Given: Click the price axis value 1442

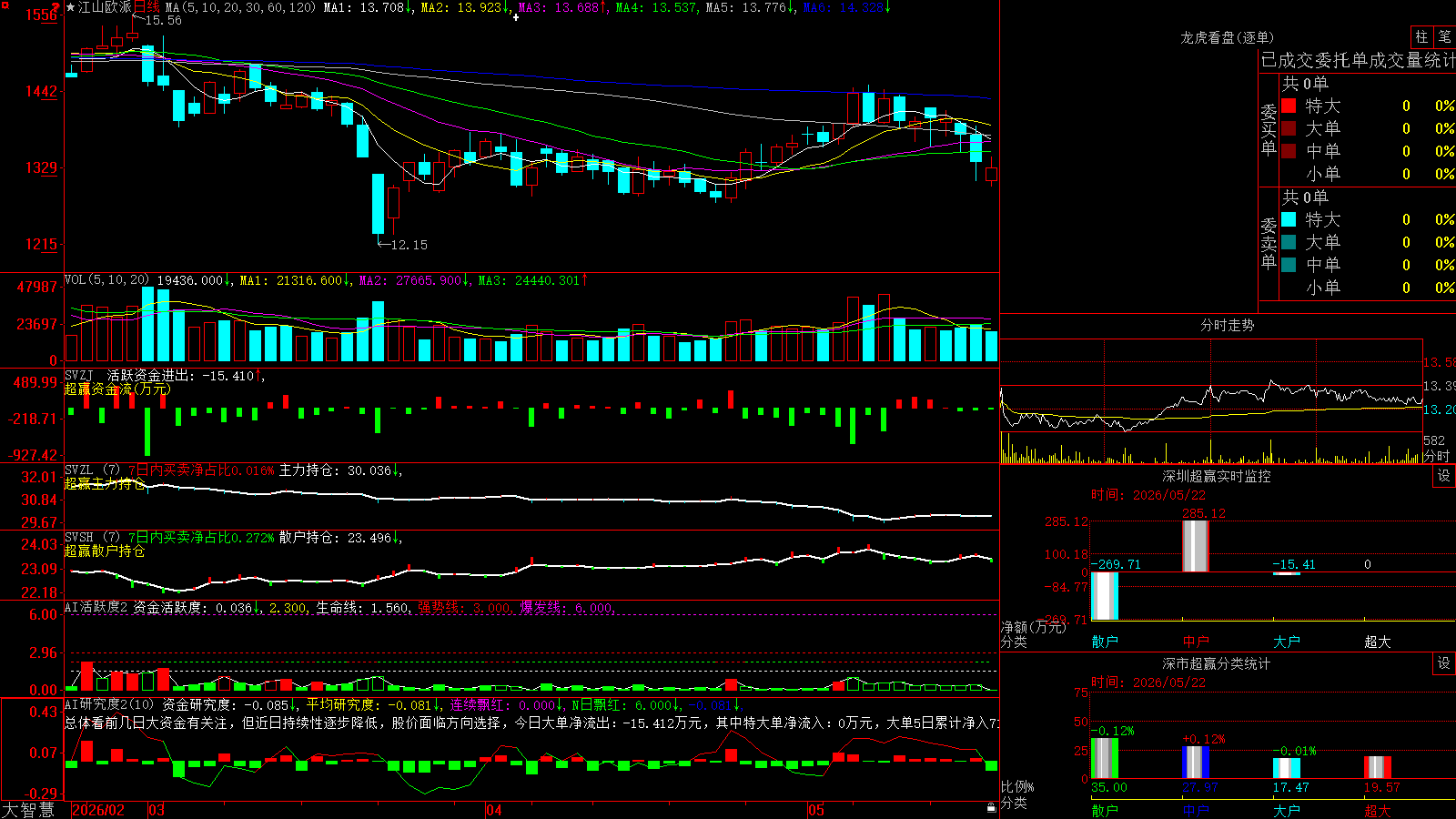Looking at the screenshot, I should point(42,91).
